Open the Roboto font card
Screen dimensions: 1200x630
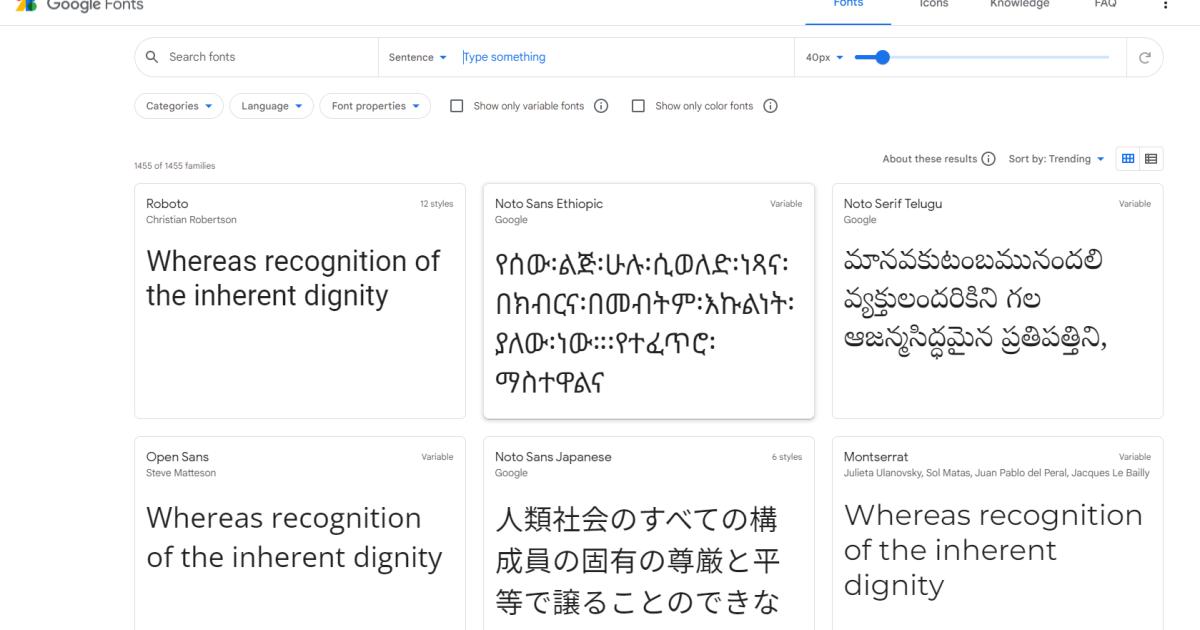(299, 300)
